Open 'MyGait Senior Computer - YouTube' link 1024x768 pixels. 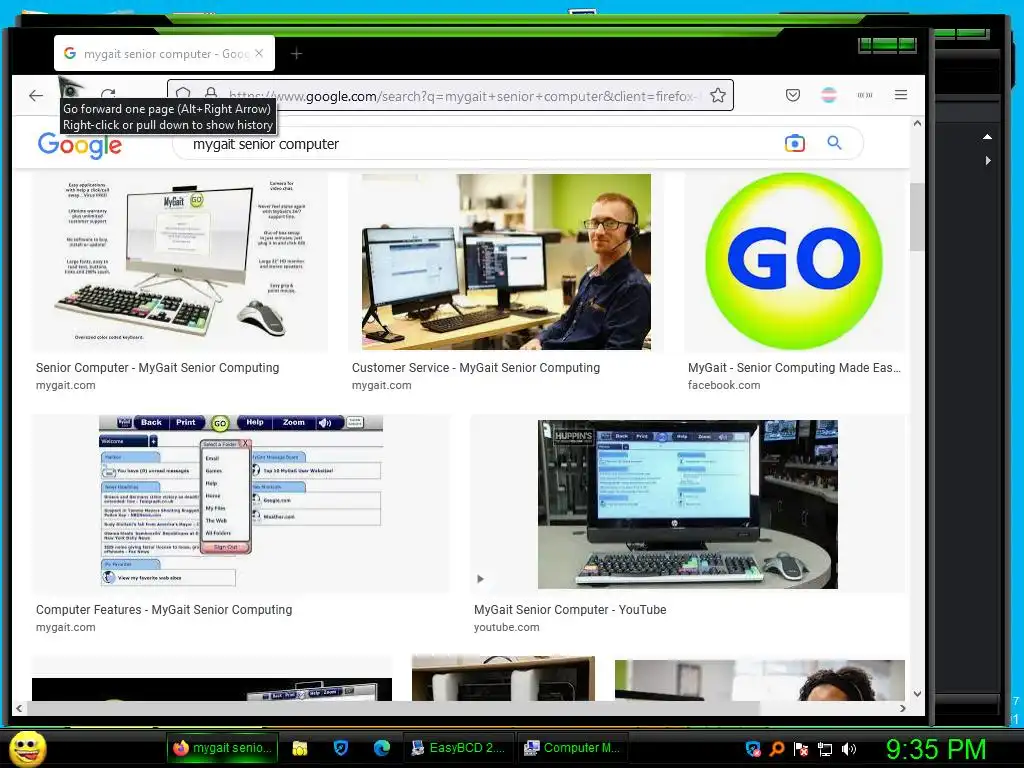click(x=570, y=609)
